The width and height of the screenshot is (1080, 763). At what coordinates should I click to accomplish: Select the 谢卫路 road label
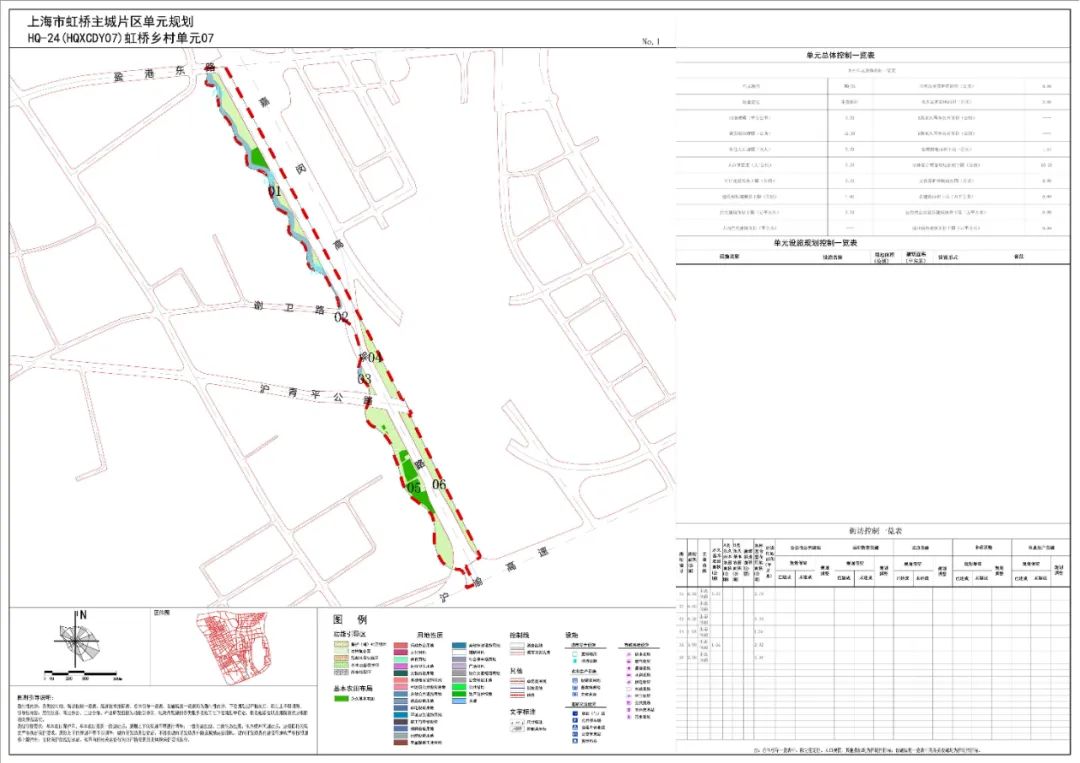click(x=289, y=307)
